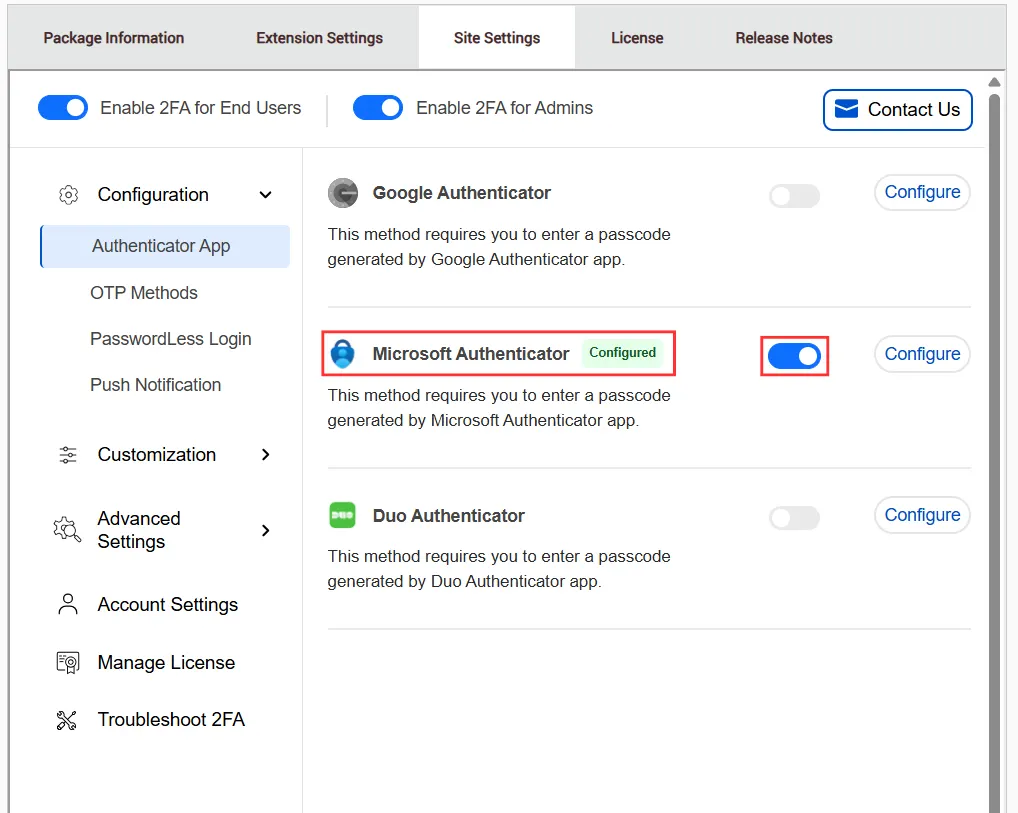The image size is (1018, 813).
Task: Click the Troubleshoot 2FA tools icon
Action: pos(67,719)
